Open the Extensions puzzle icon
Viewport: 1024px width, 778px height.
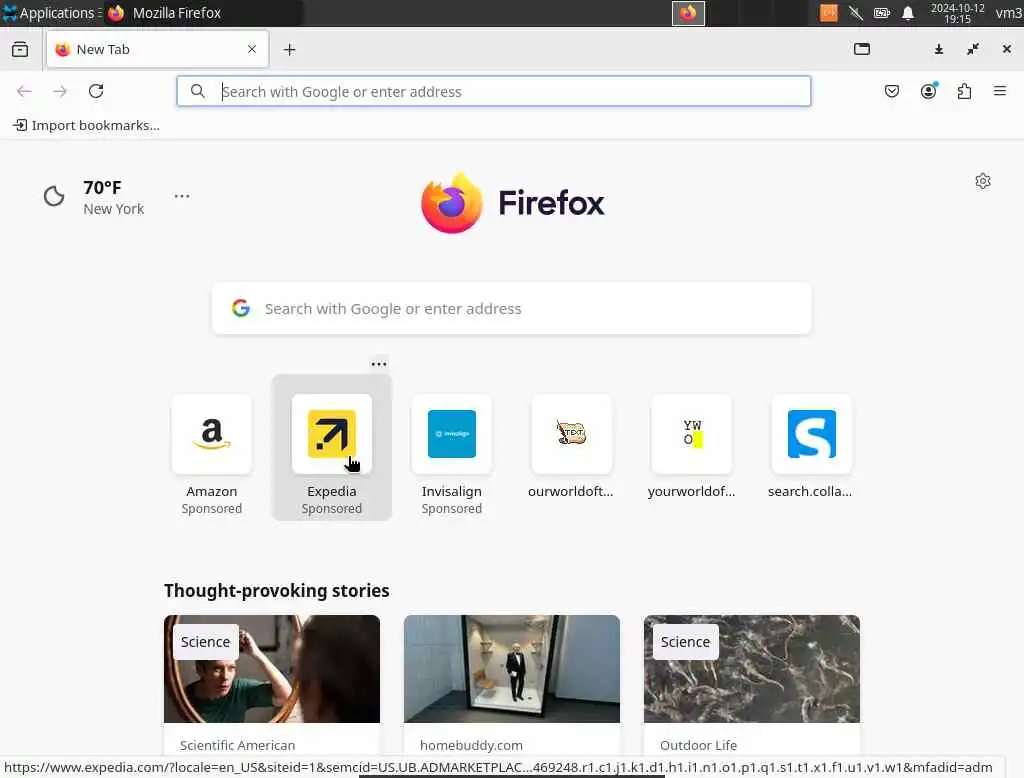click(965, 91)
